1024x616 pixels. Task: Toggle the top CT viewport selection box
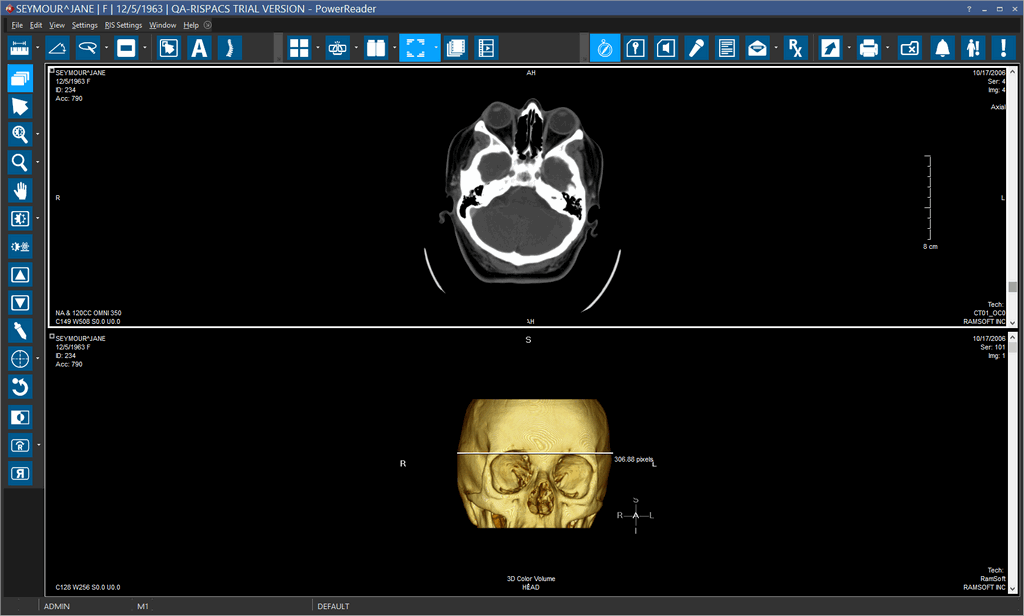52,71
